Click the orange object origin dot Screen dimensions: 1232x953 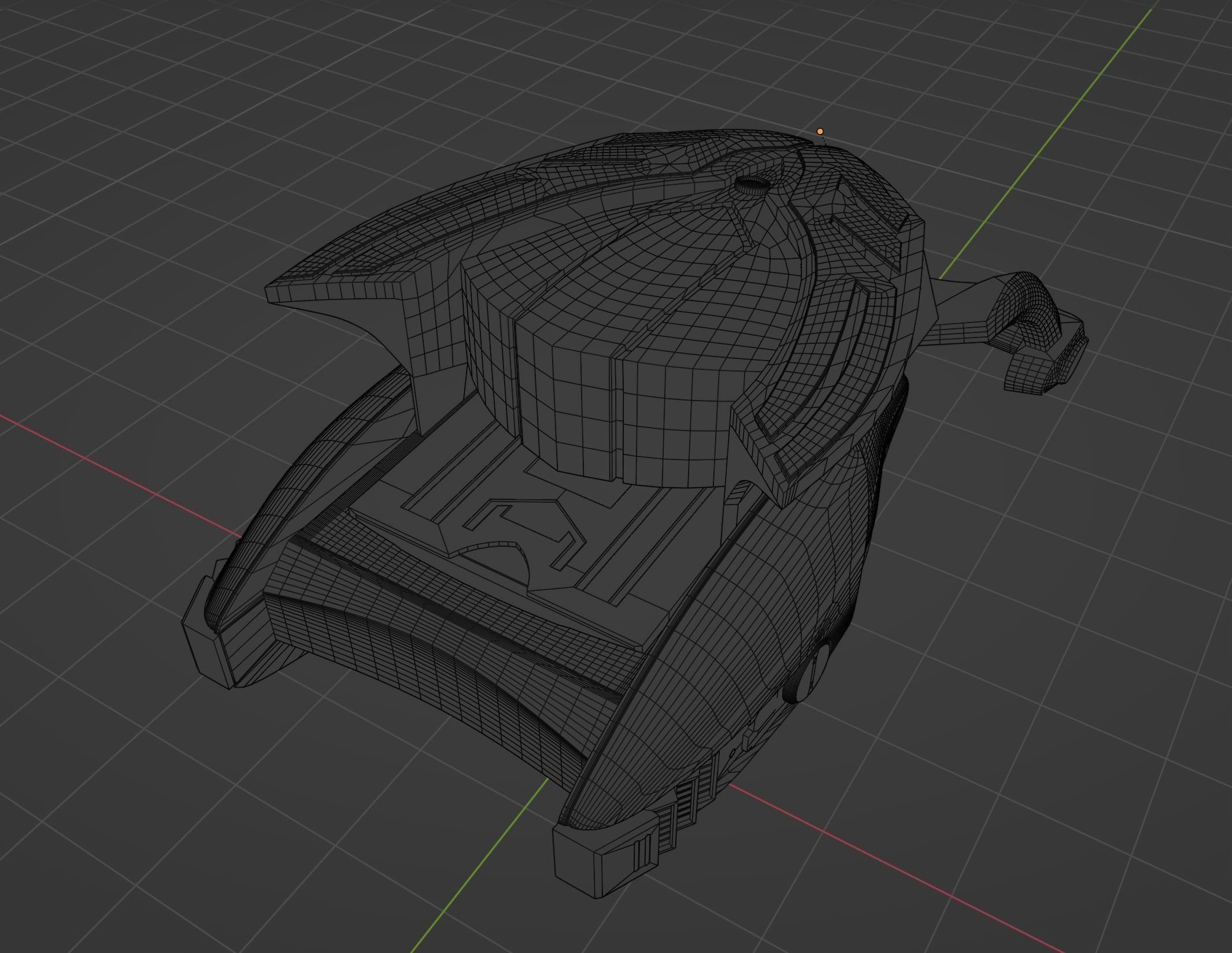(820, 132)
